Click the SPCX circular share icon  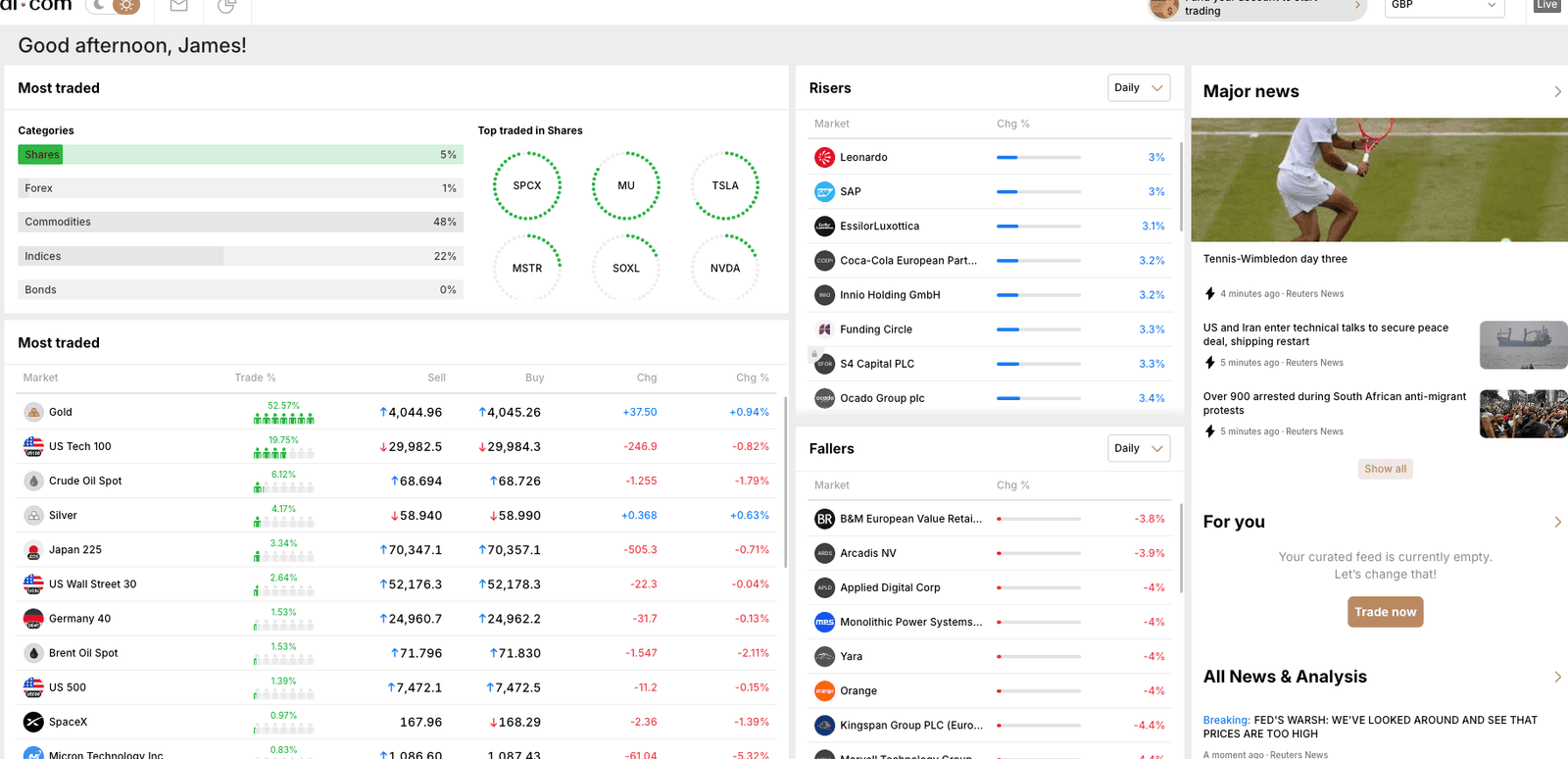[x=527, y=185]
